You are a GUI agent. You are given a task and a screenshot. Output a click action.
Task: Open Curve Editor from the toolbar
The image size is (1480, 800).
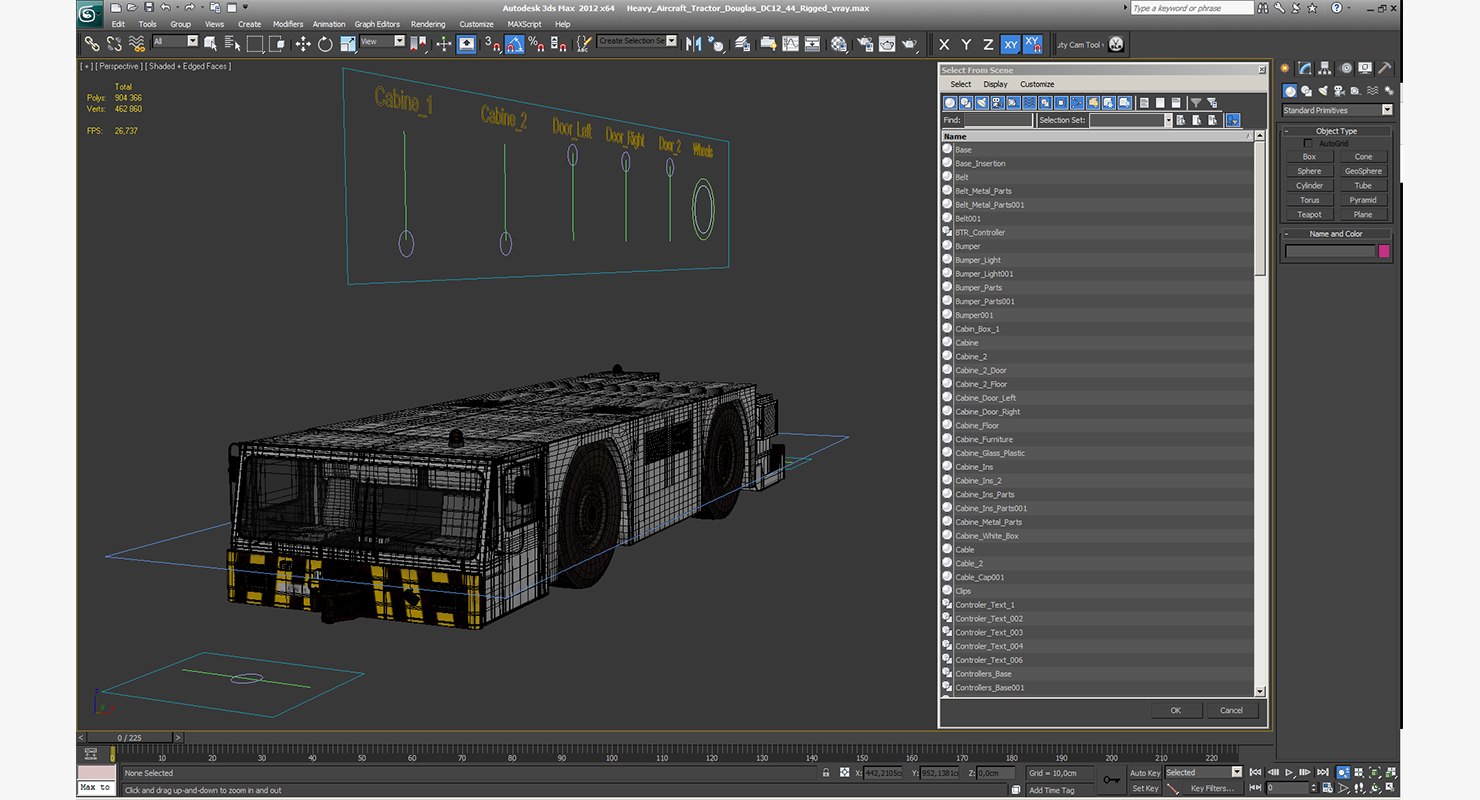790,44
